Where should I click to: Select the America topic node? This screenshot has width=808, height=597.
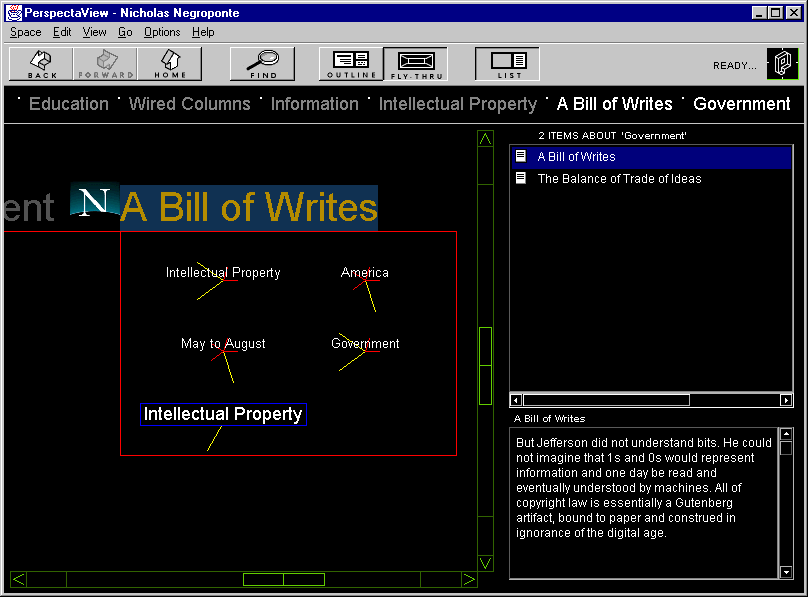[x=365, y=273]
